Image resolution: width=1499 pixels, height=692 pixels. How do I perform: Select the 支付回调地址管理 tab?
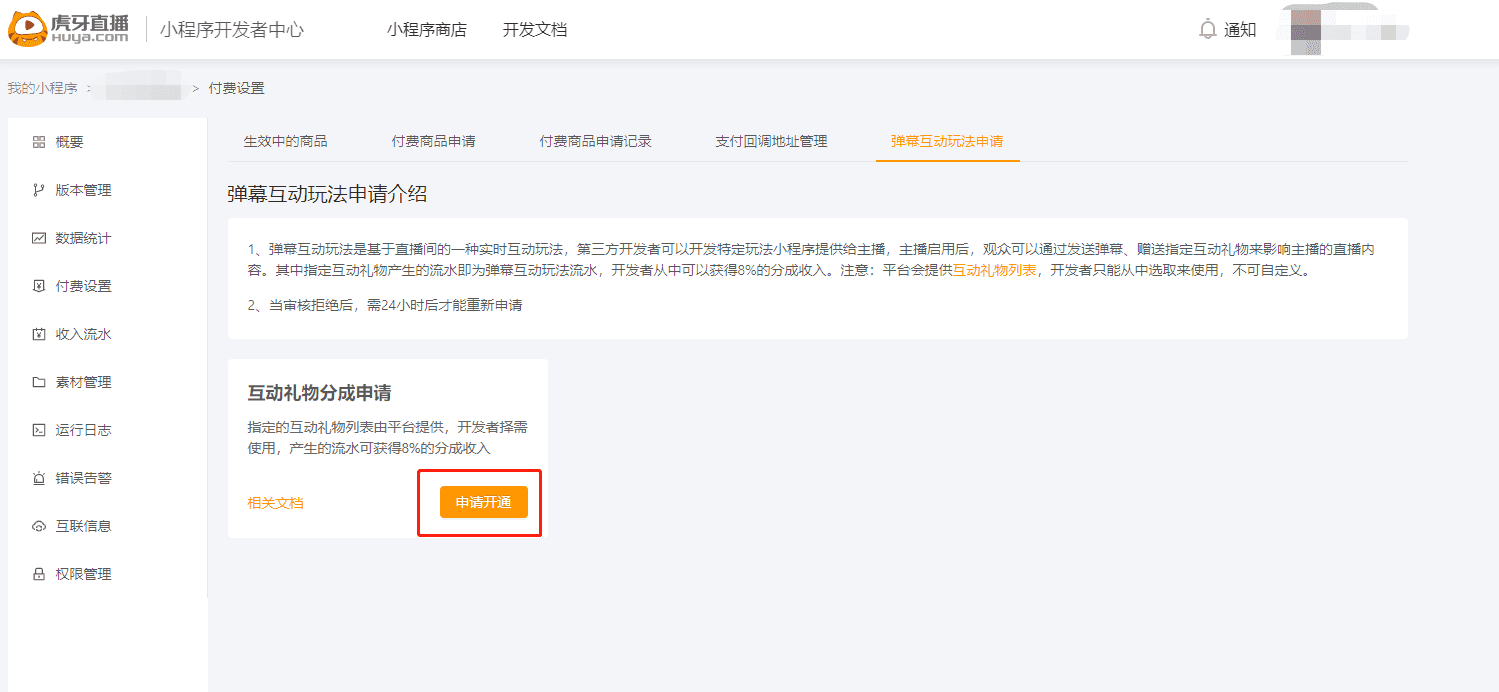(x=771, y=142)
